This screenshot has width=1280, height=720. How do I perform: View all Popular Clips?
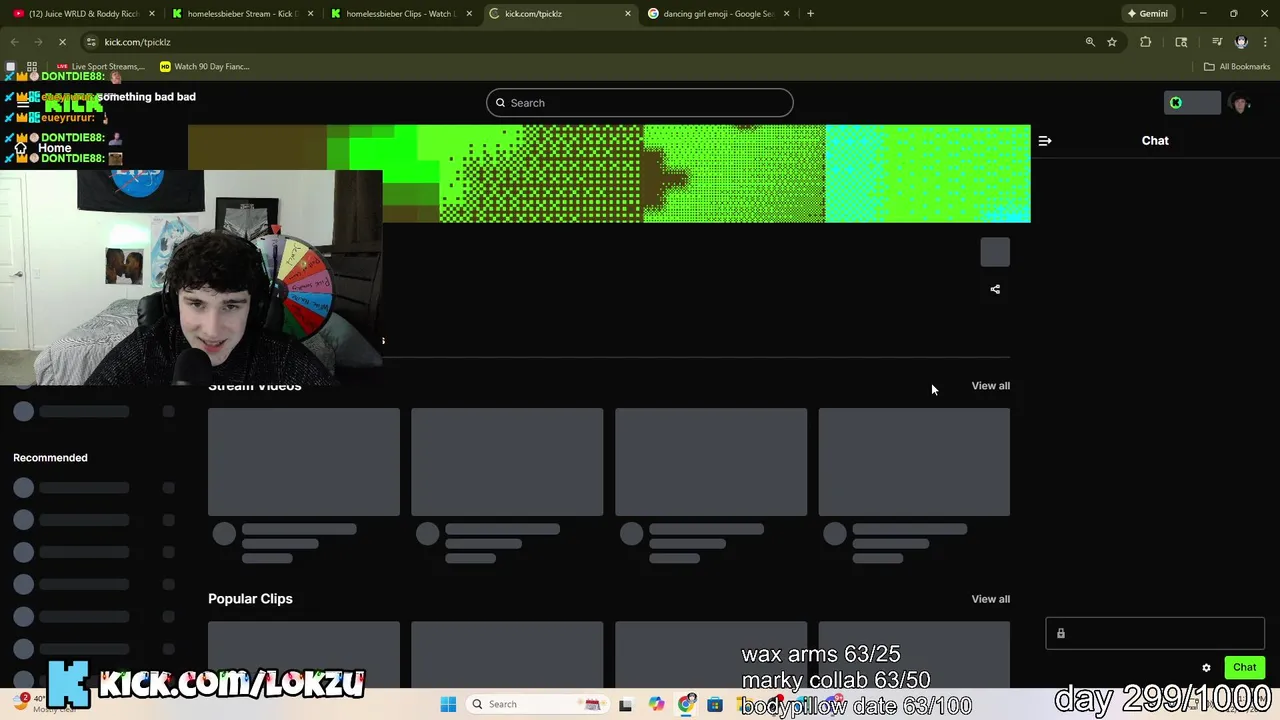[991, 599]
